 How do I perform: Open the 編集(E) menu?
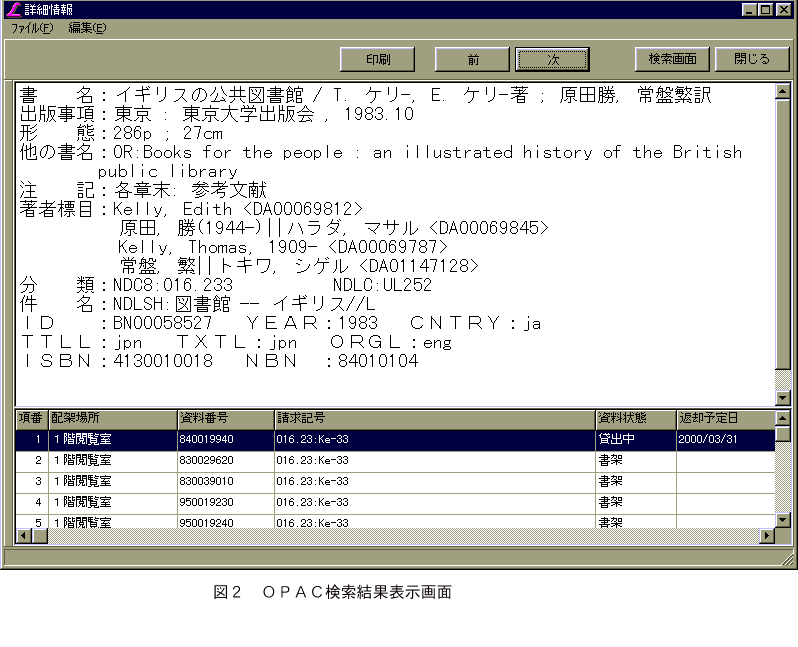pos(88,28)
